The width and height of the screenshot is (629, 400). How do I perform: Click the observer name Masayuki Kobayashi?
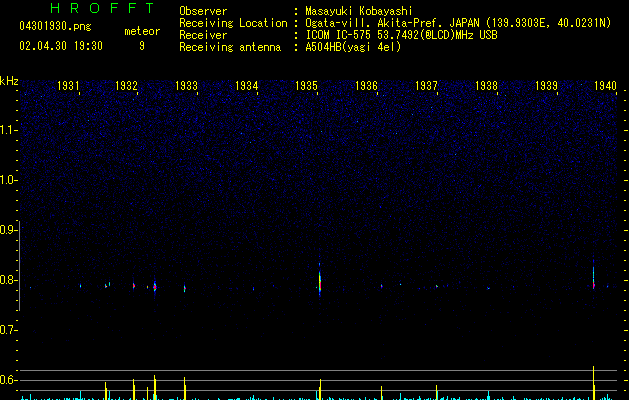point(359,11)
